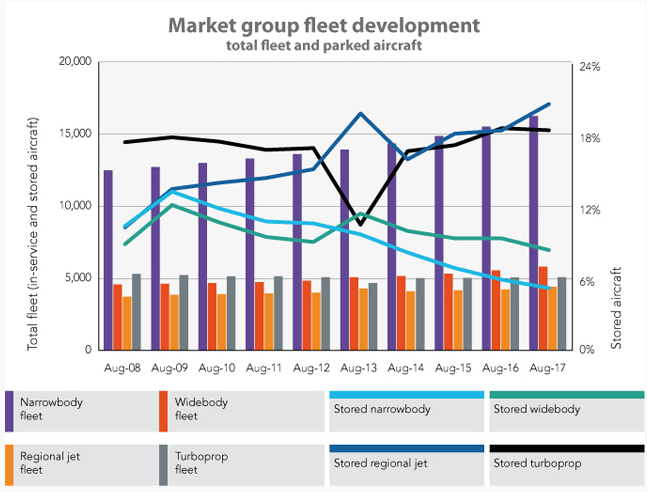Click the orange Regional jet fleet swatch
This screenshot has width=647, height=492.
point(9,463)
